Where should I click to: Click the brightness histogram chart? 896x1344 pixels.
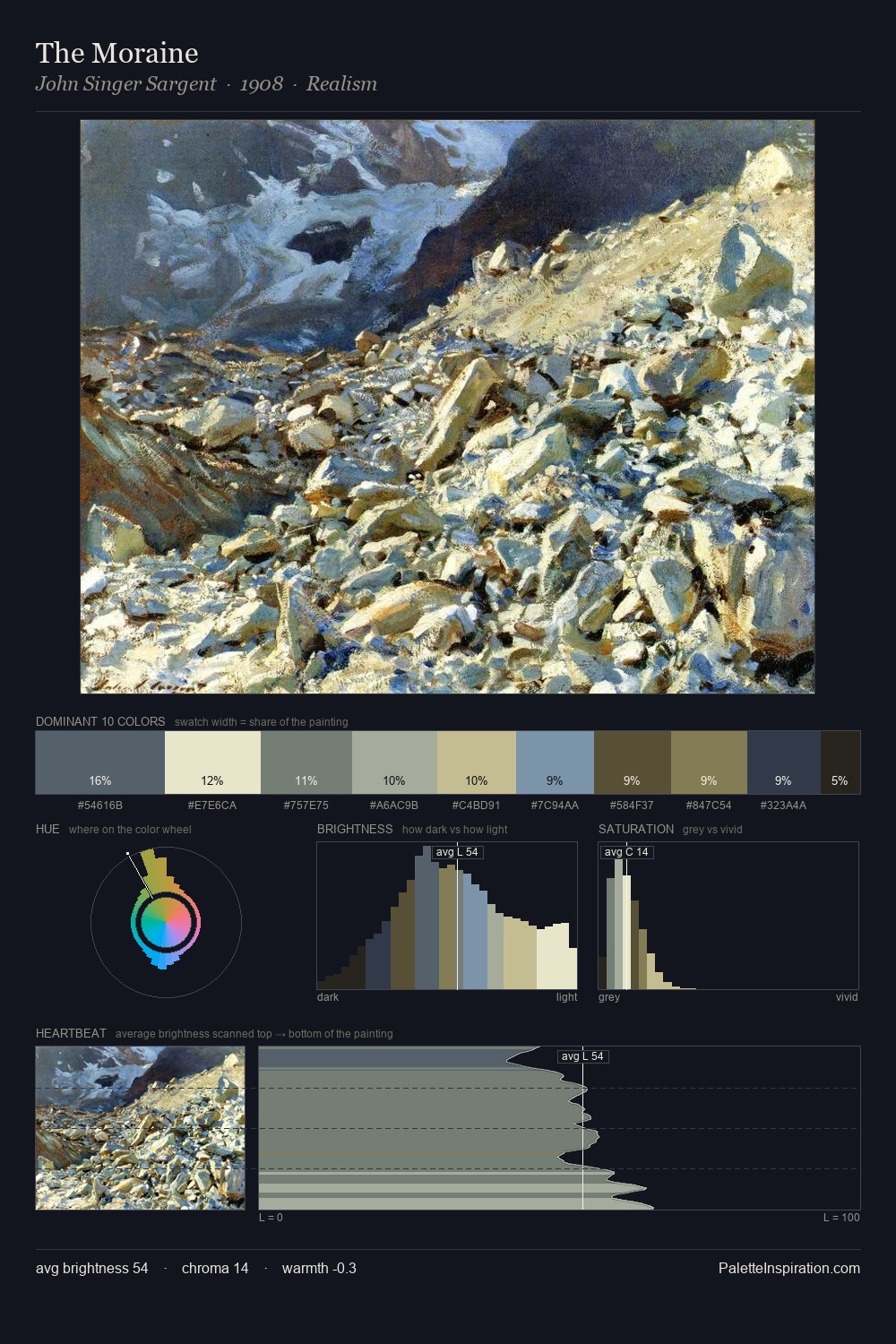447,916
